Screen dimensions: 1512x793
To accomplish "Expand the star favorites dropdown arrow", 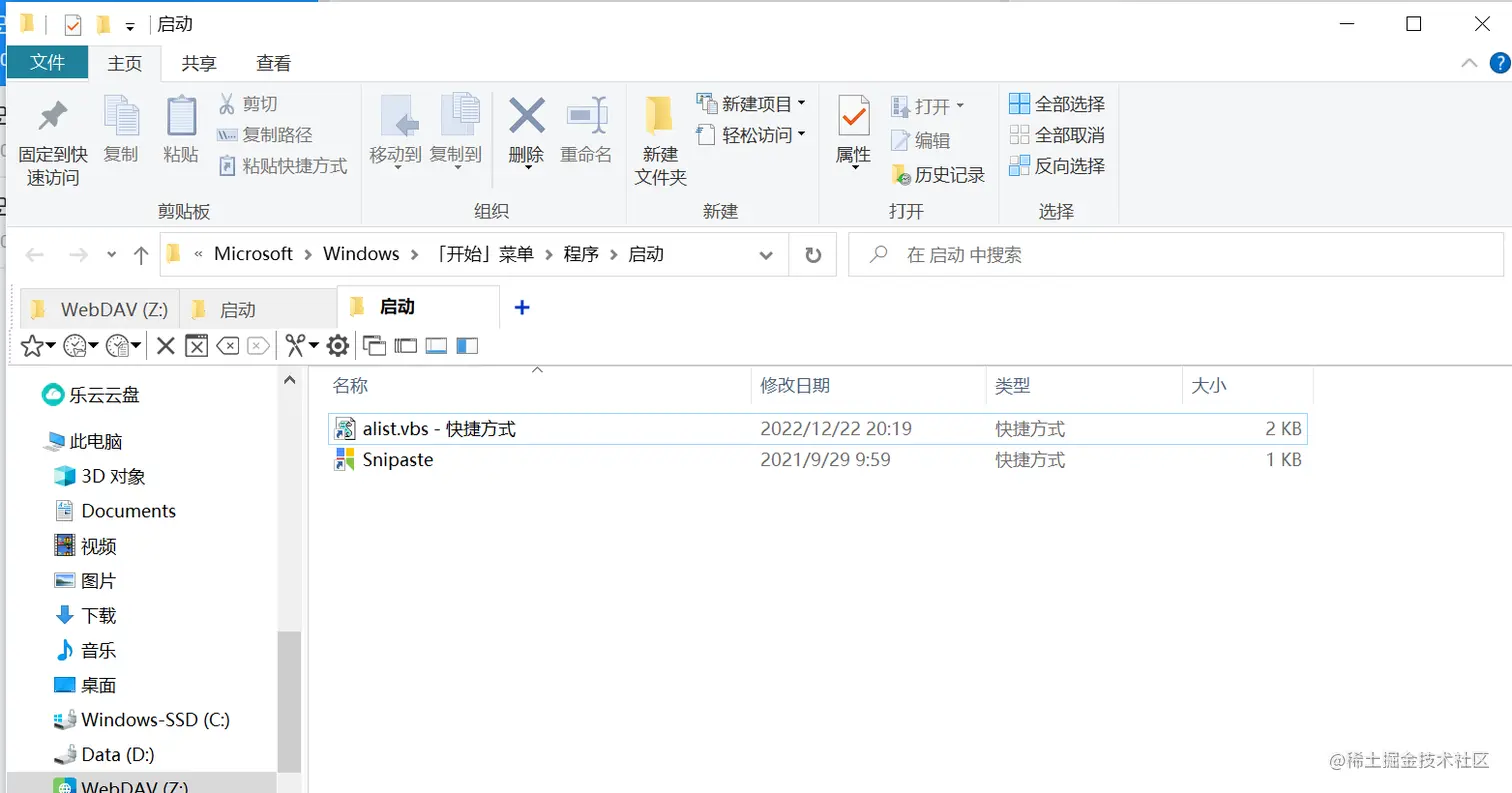I will 51,346.
